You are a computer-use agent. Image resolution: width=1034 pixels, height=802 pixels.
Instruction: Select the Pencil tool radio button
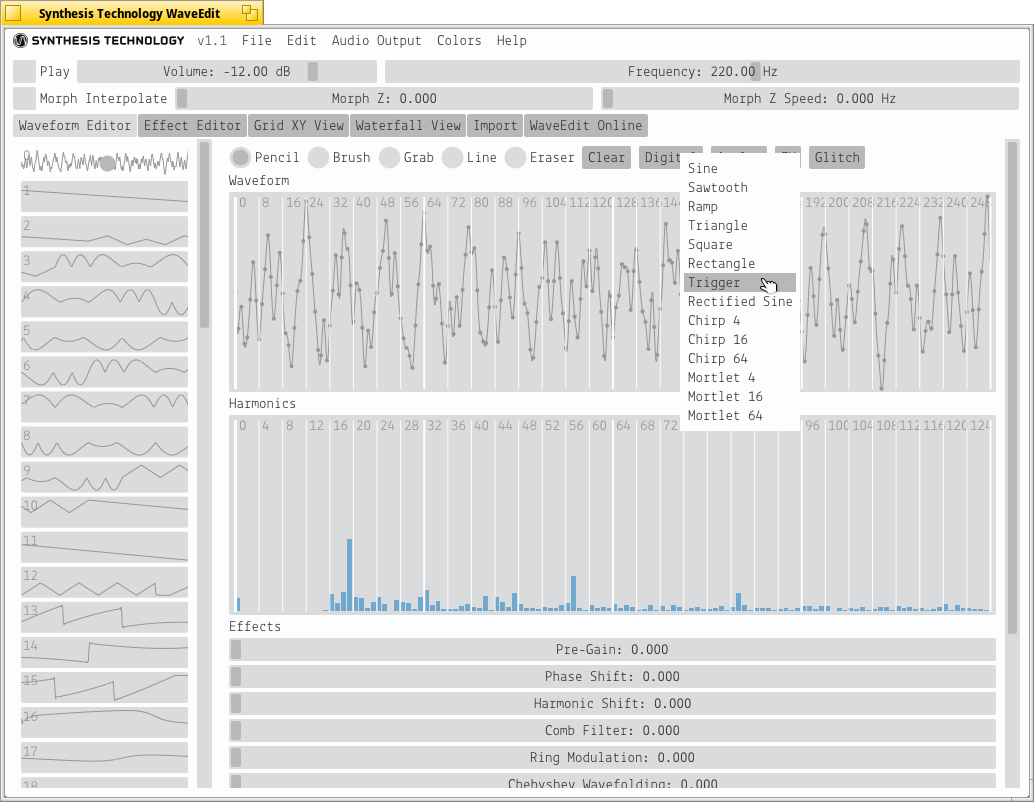pos(241,158)
